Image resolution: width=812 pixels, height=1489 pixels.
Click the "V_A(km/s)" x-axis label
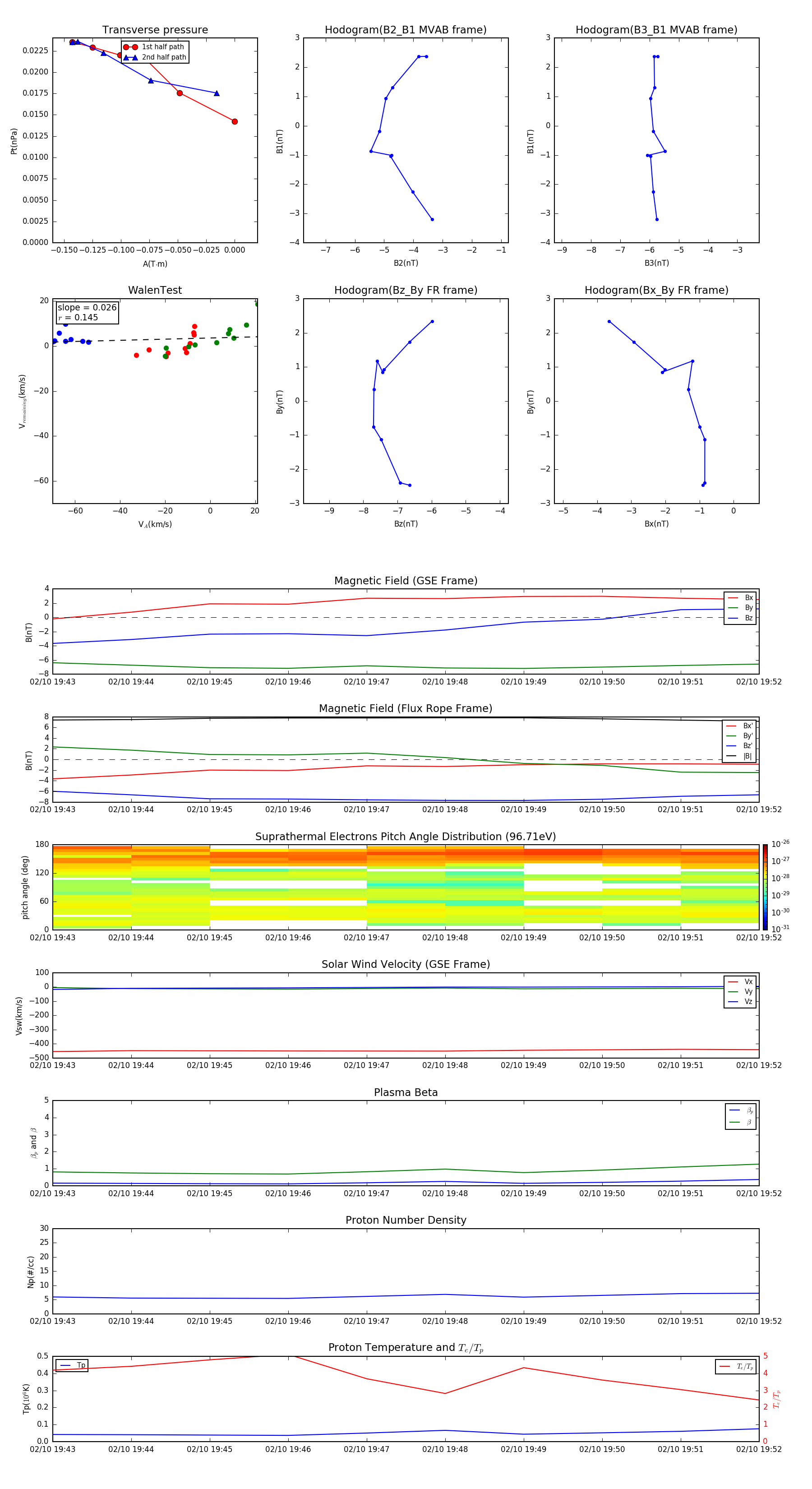(155, 524)
